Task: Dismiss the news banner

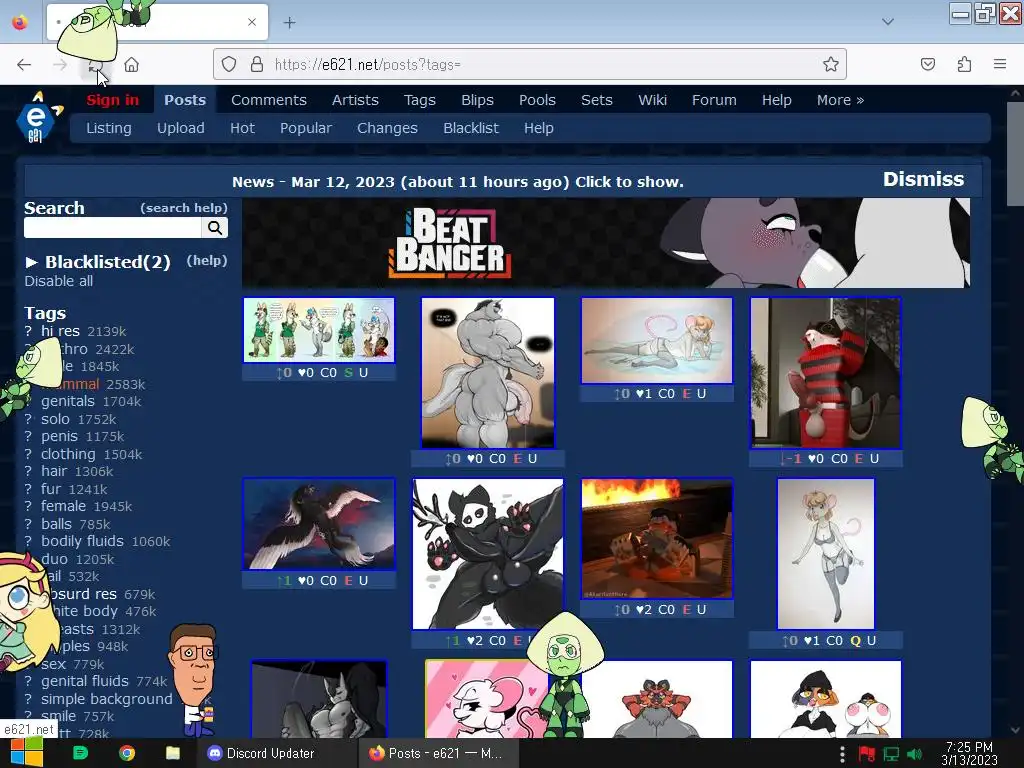Action: click(x=923, y=179)
